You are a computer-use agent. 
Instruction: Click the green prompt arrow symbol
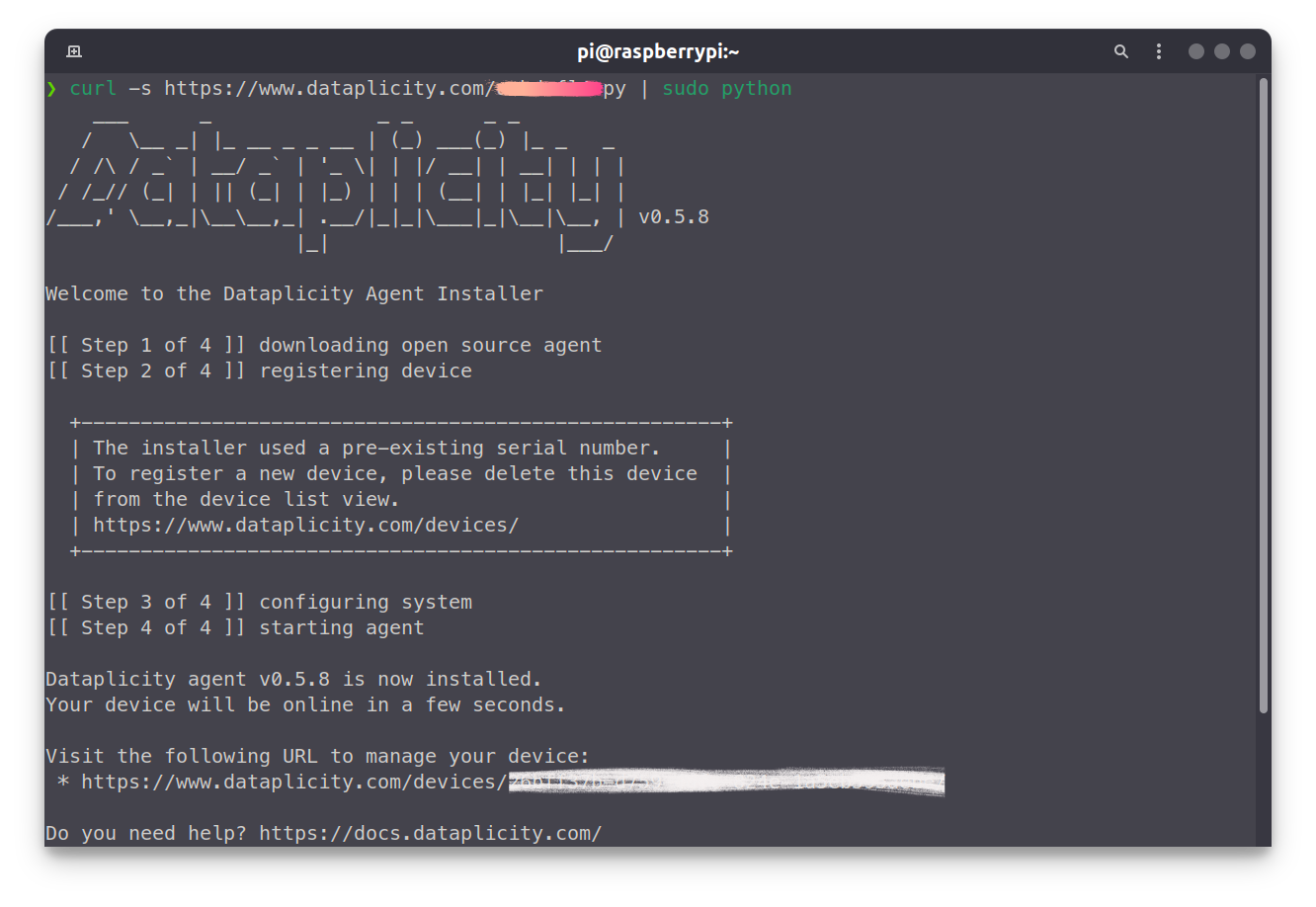click(51, 89)
